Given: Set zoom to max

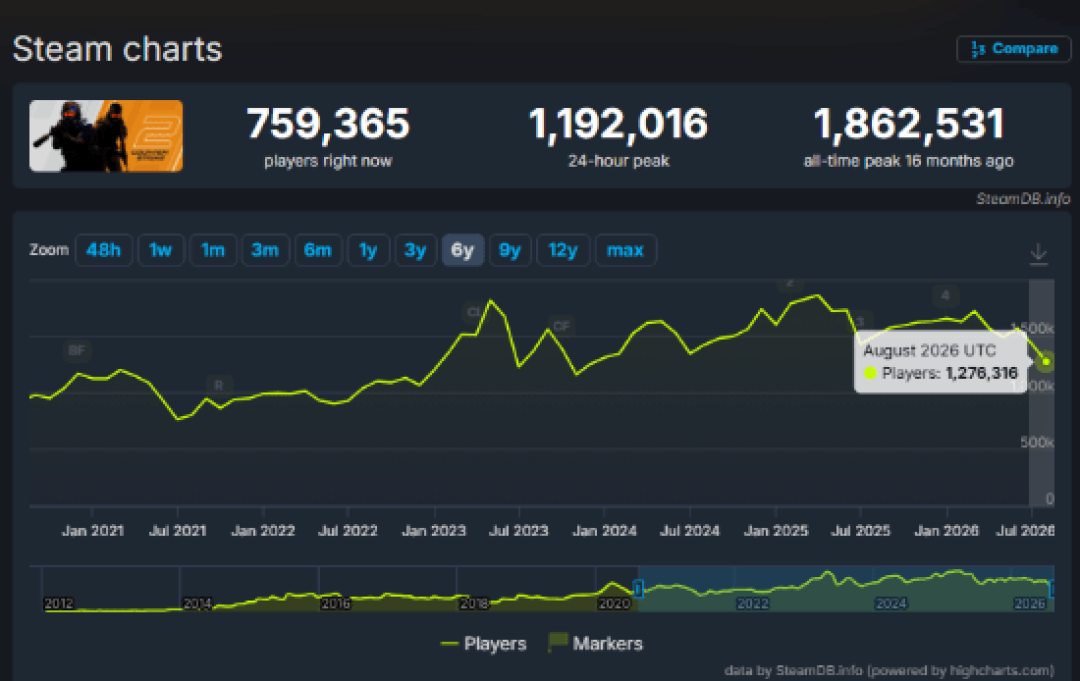Looking at the screenshot, I should coord(625,250).
